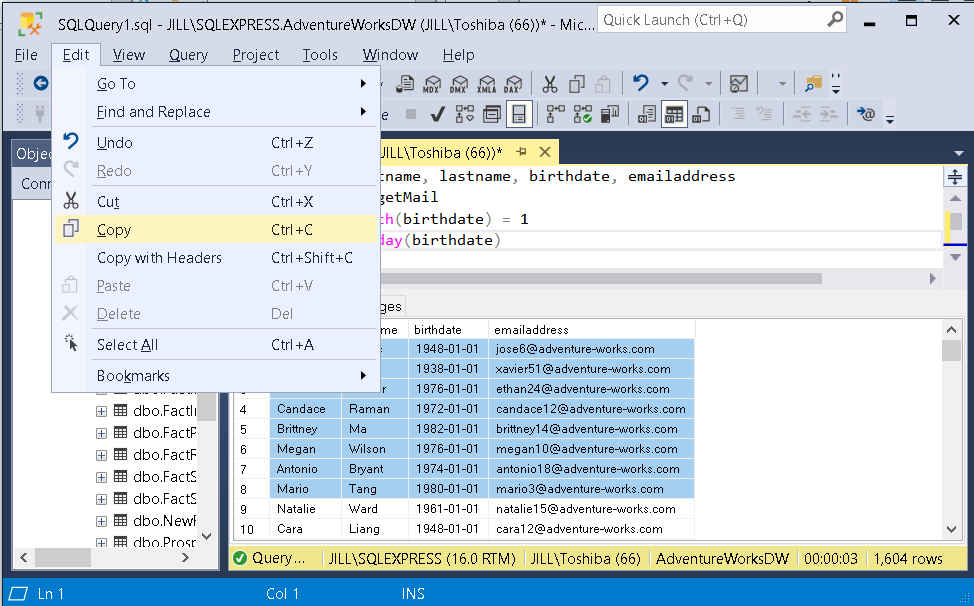Expand the dbo.FactP table node
The width and height of the screenshot is (974, 606).
pyautogui.click(x=101, y=433)
